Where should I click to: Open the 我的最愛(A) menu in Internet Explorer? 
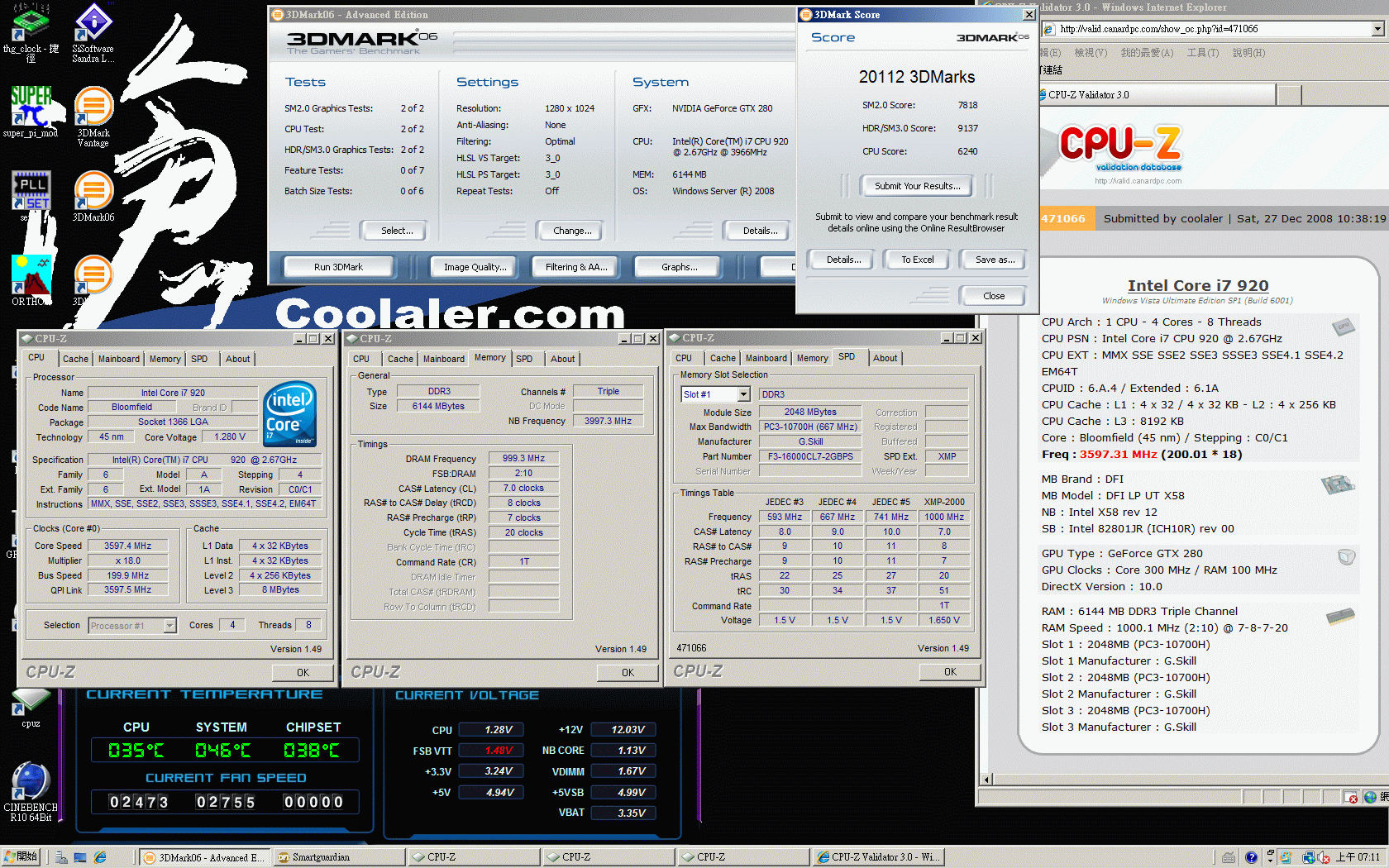click(x=1147, y=53)
